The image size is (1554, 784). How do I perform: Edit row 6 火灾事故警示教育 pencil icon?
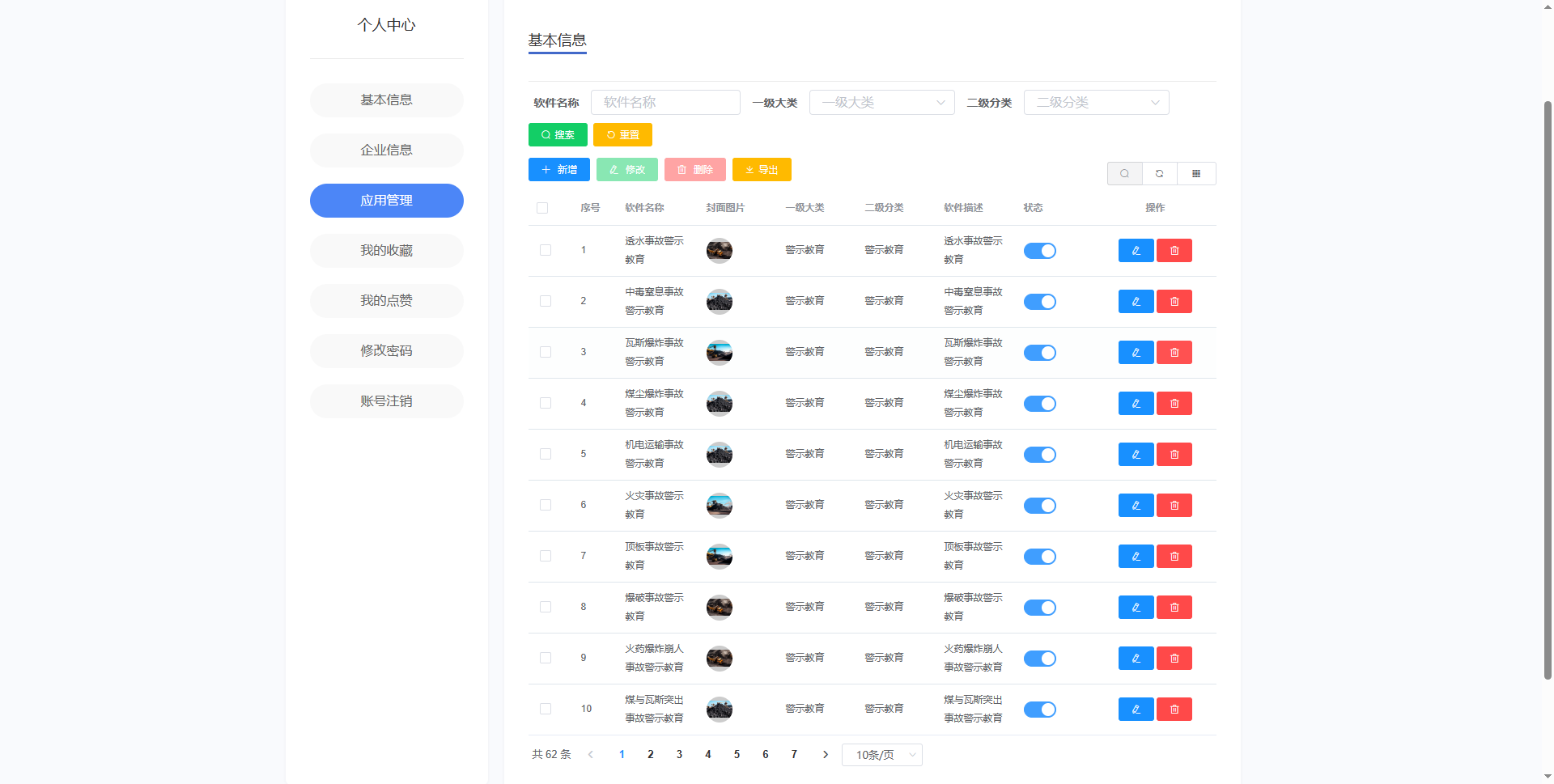pos(1136,506)
